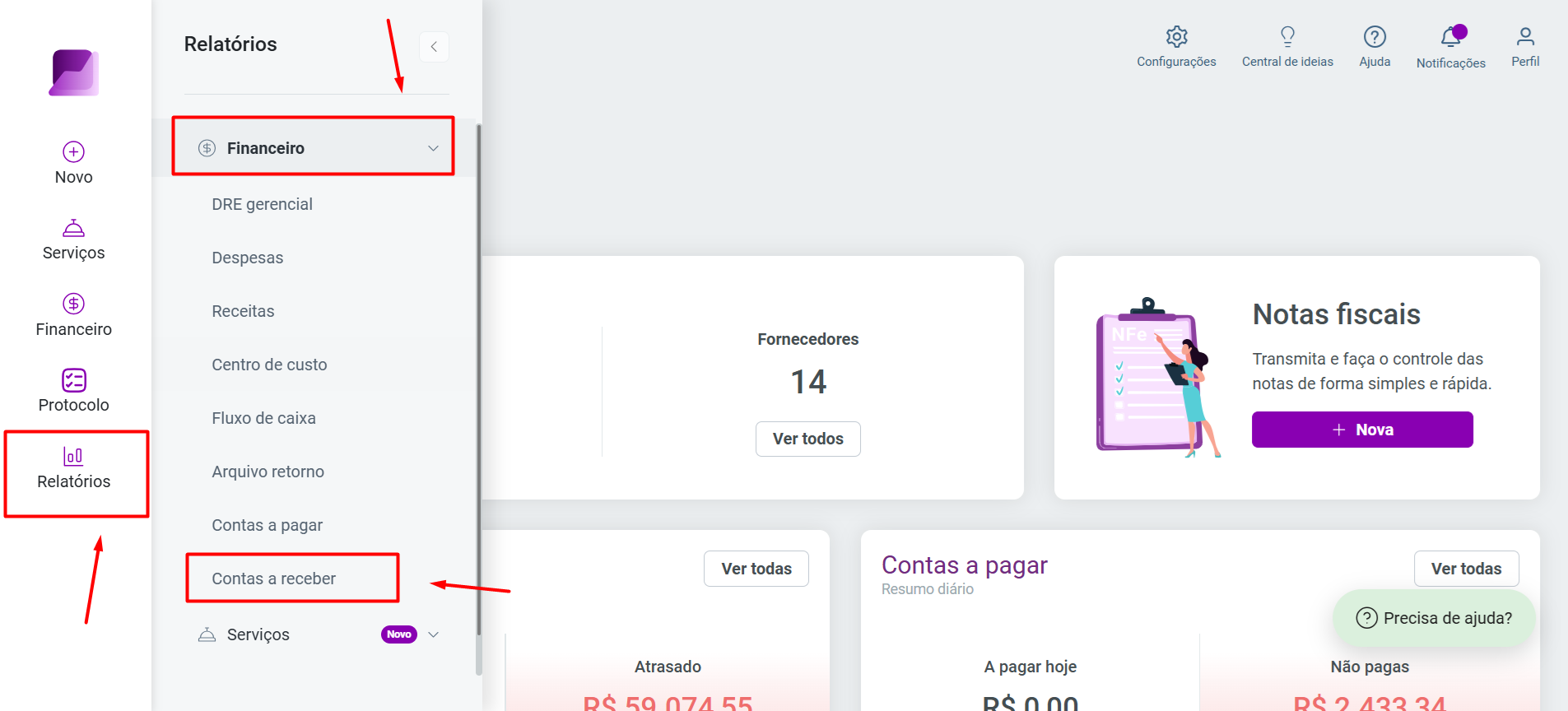1568x711 pixels.
Task: Select Despesas report
Action: pyautogui.click(x=247, y=258)
